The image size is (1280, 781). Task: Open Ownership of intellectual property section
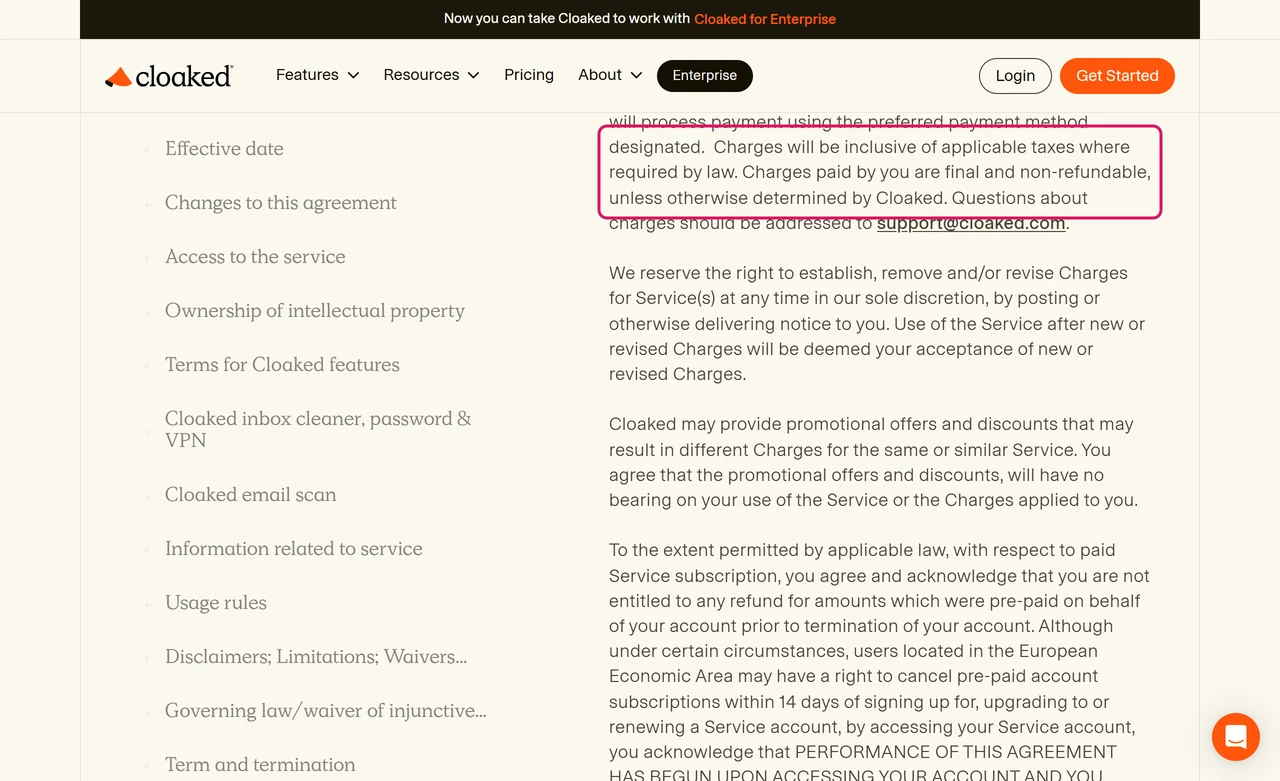click(315, 311)
